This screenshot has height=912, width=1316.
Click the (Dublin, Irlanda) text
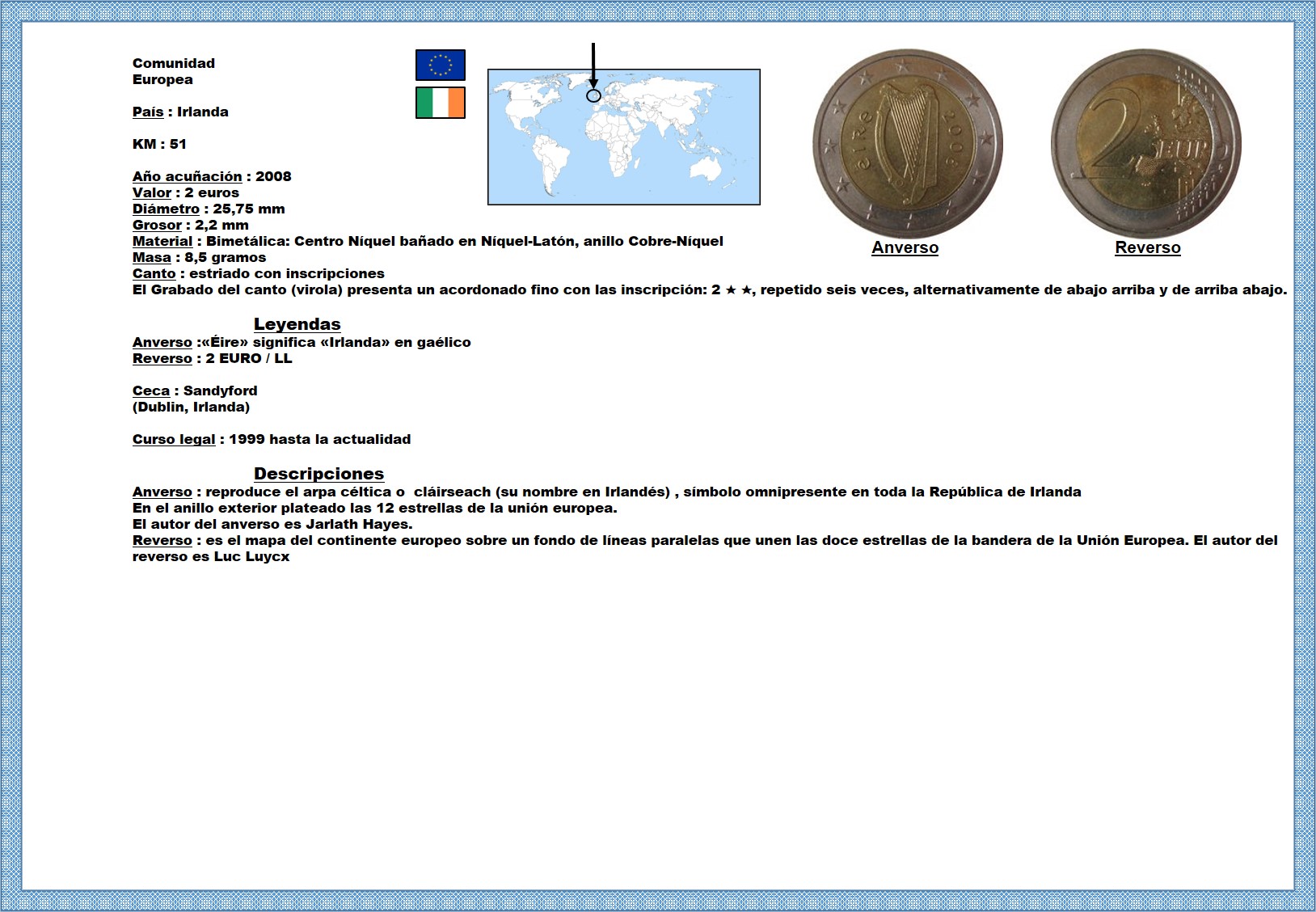[192, 407]
